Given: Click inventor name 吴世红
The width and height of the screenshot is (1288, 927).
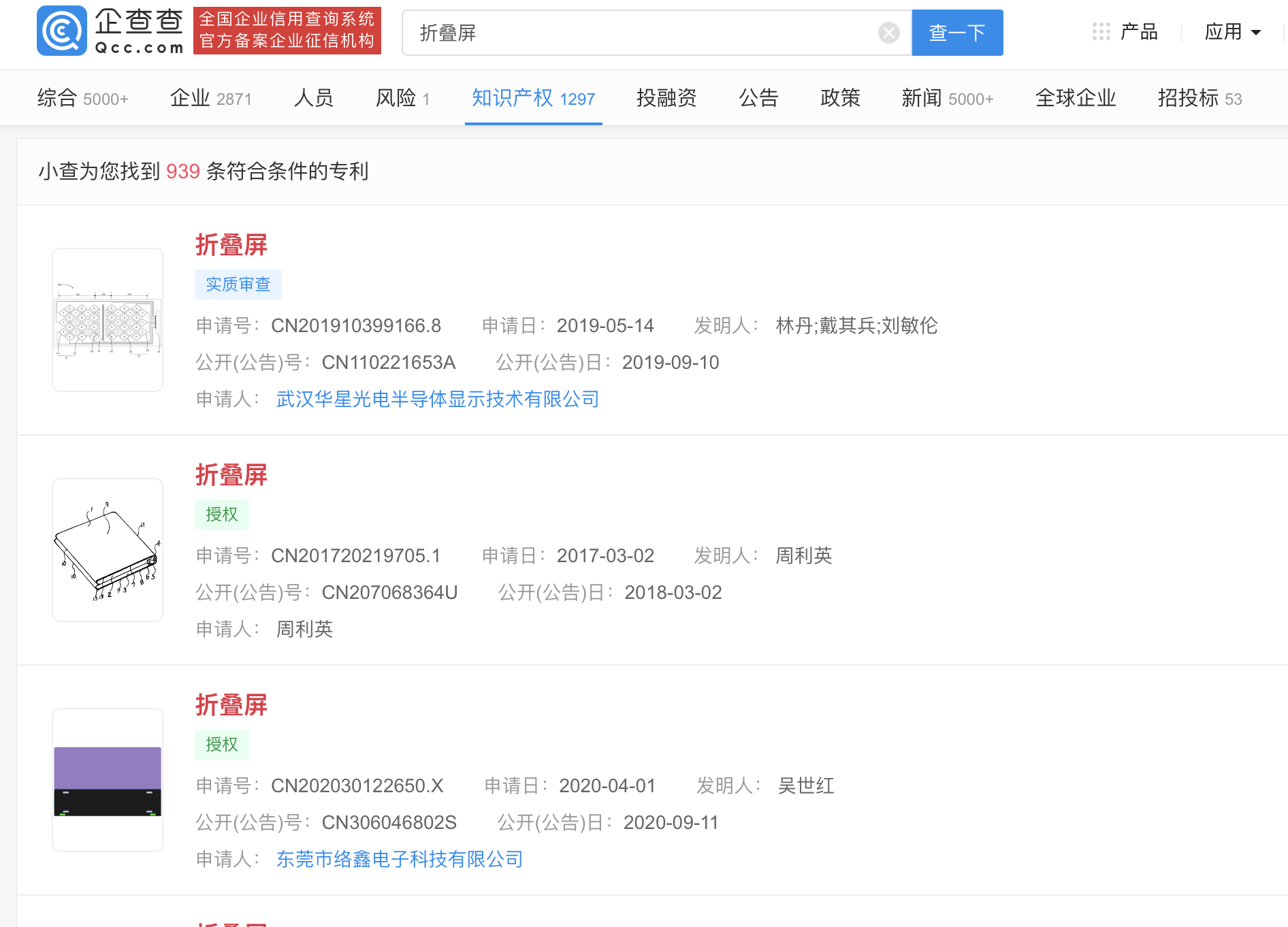Looking at the screenshot, I should point(806,785).
